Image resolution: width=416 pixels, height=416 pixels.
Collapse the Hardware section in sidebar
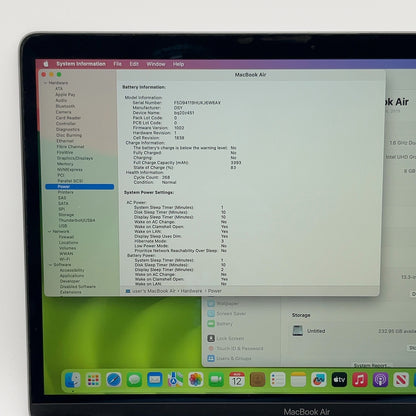tap(46, 83)
